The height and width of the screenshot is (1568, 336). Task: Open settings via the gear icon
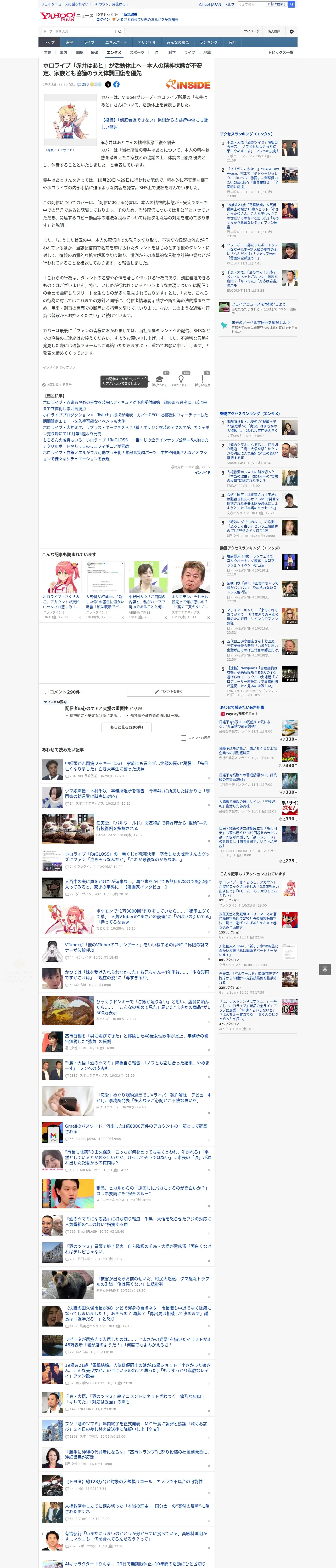[x=292, y=31]
